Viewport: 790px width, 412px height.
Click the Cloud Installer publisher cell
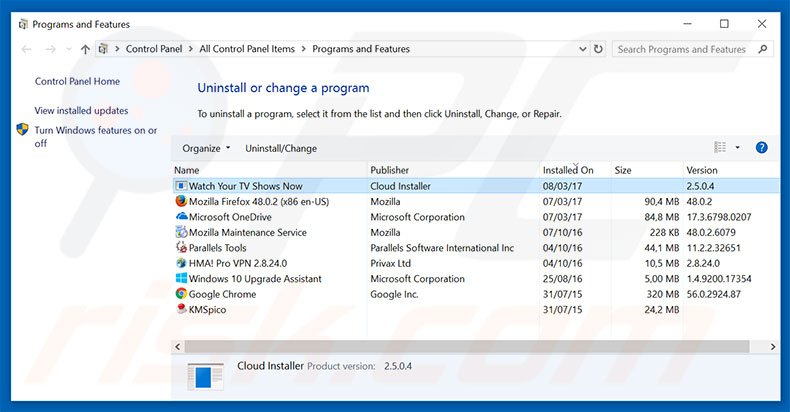click(x=401, y=186)
